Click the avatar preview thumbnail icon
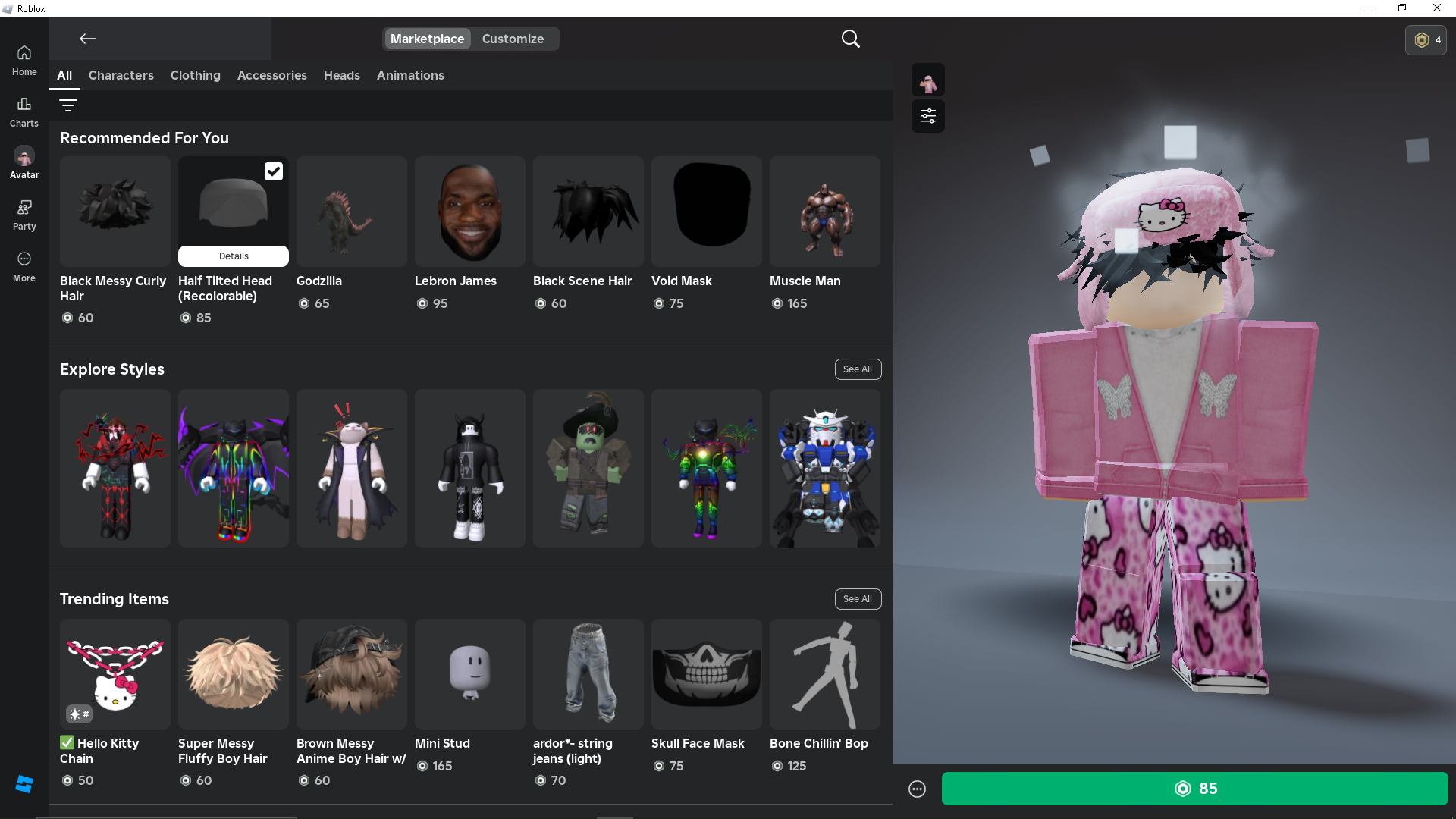 [x=928, y=80]
